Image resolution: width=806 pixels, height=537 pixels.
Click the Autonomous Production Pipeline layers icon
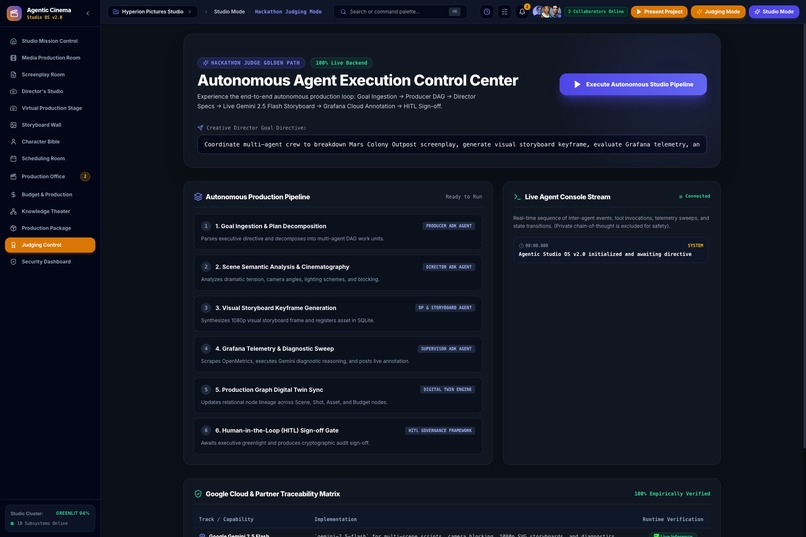(x=198, y=197)
